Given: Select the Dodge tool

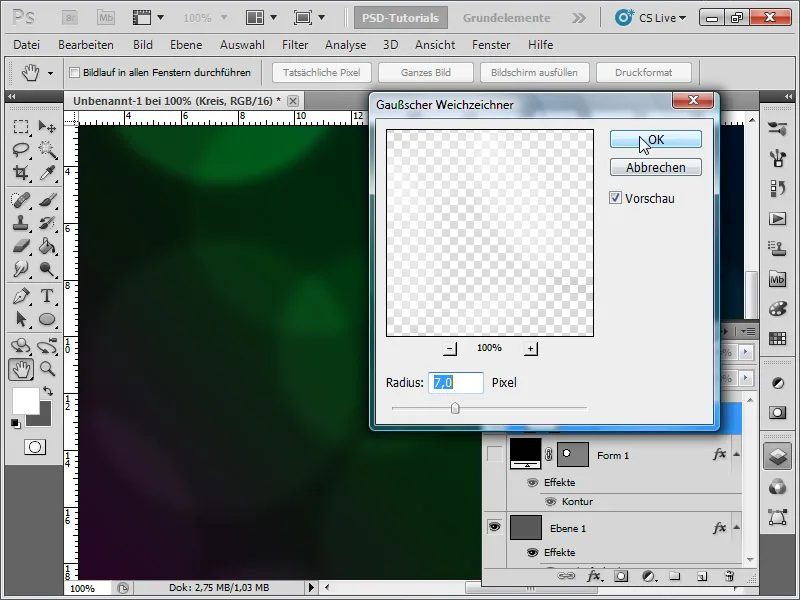Looking at the screenshot, I should pyautogui.click(x=47, y=269).
